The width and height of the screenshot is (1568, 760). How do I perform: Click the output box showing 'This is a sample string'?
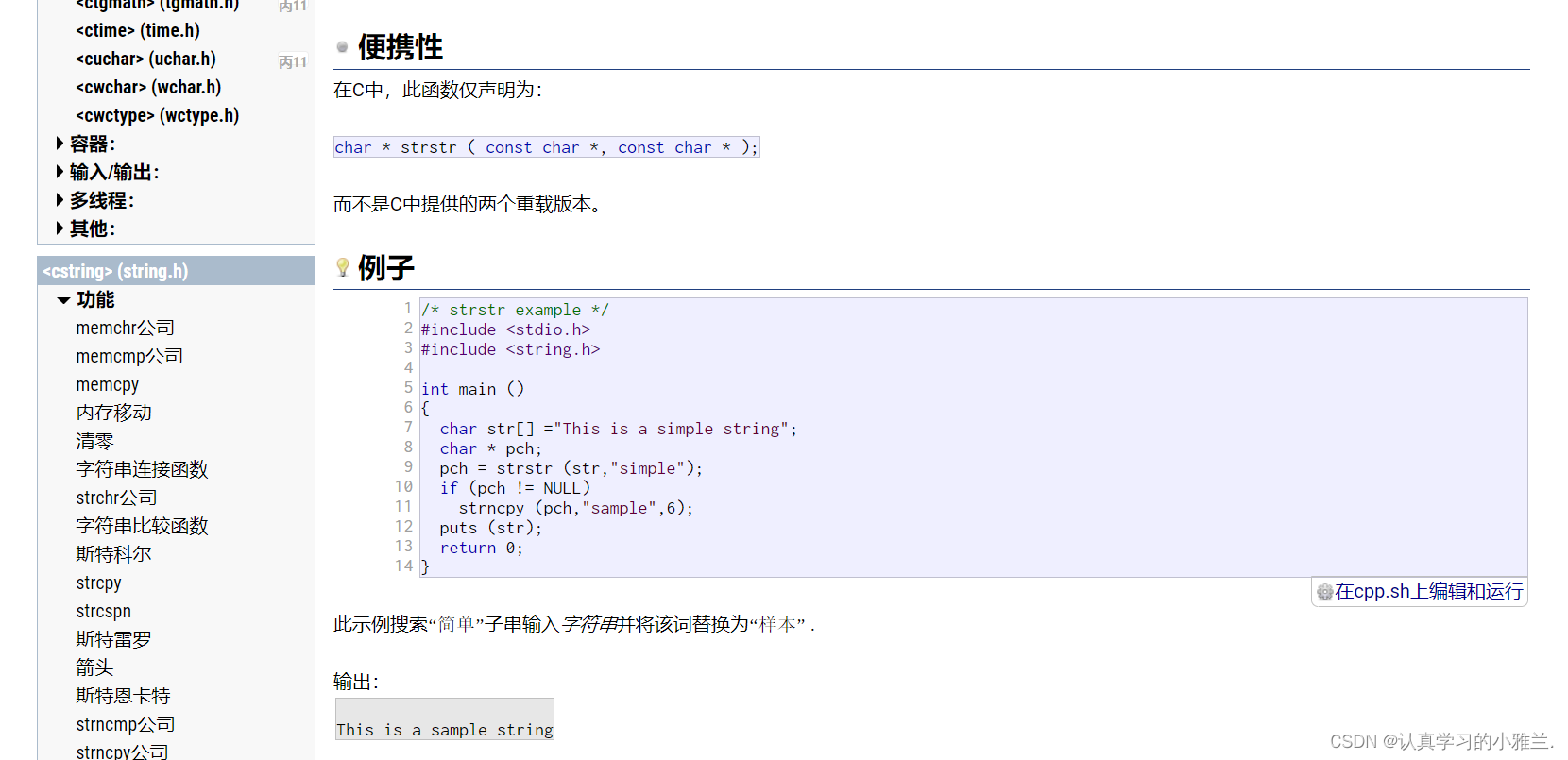[x=444, y=718]
